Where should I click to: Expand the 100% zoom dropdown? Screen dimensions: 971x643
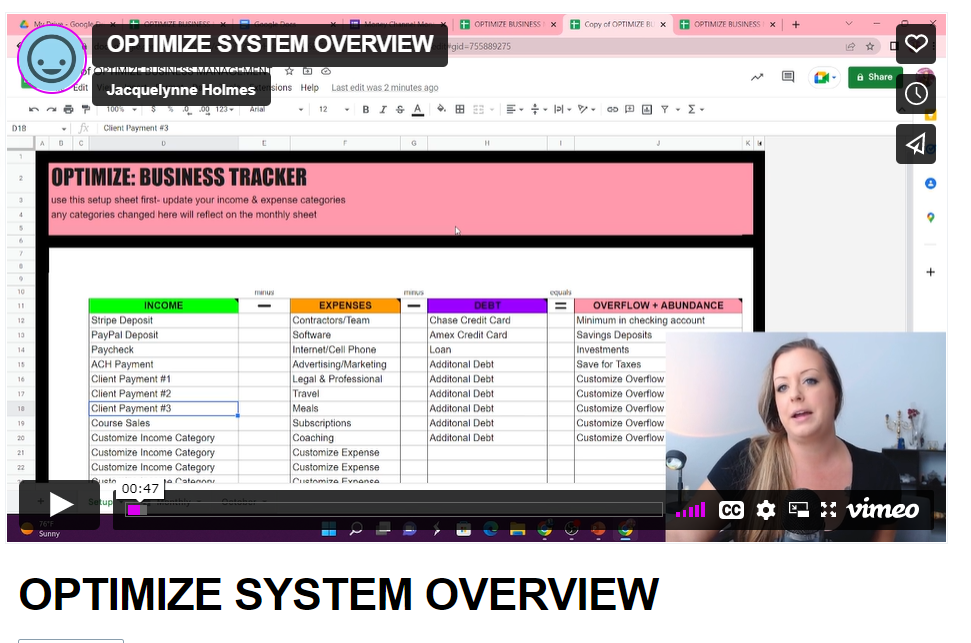pyautogui.click(x=120, y=109)
